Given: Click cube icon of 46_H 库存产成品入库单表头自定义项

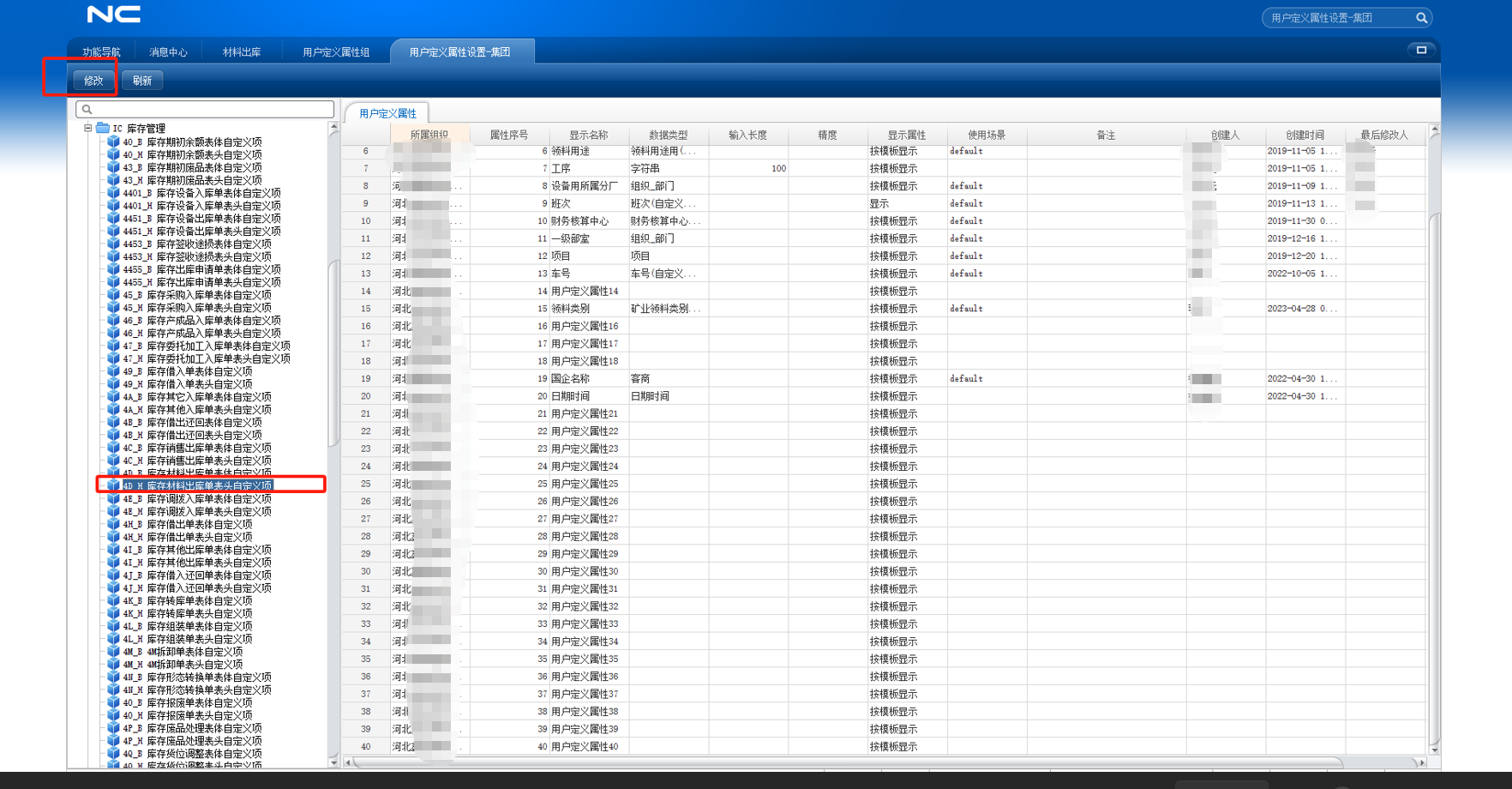Looking at the screenshot, I should tap(113, 333).
